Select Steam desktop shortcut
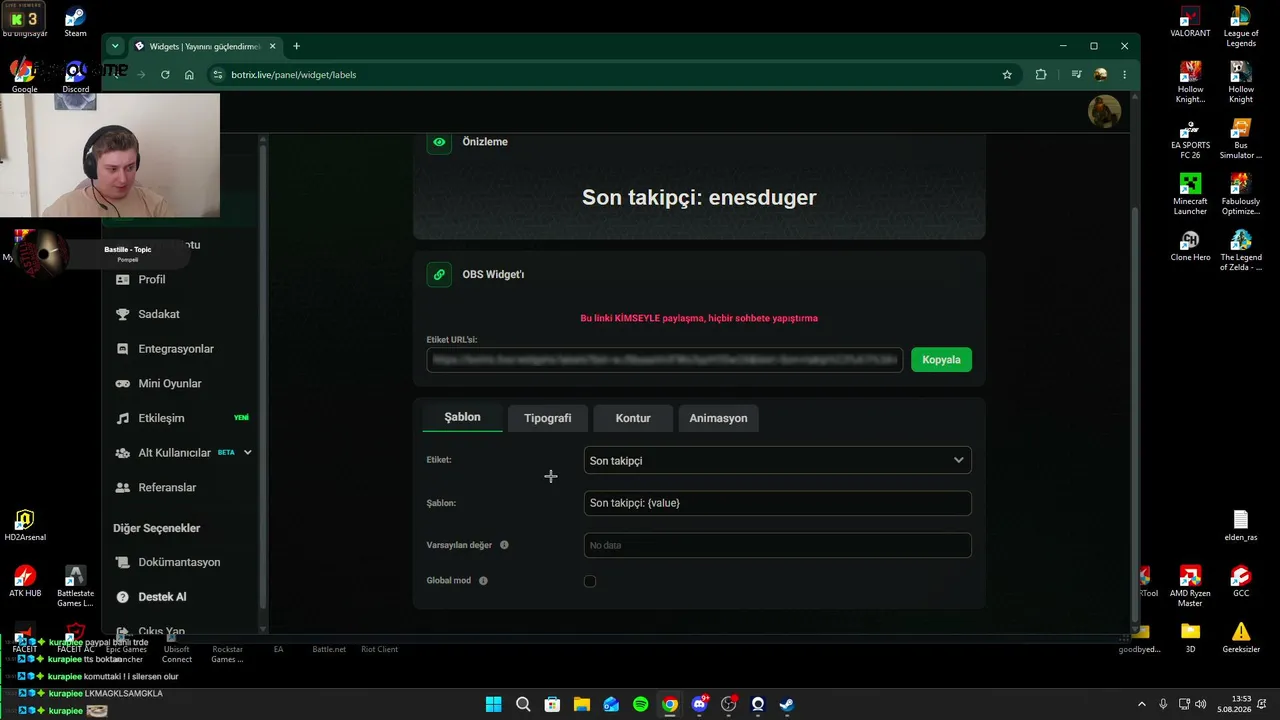 point(75,22)
